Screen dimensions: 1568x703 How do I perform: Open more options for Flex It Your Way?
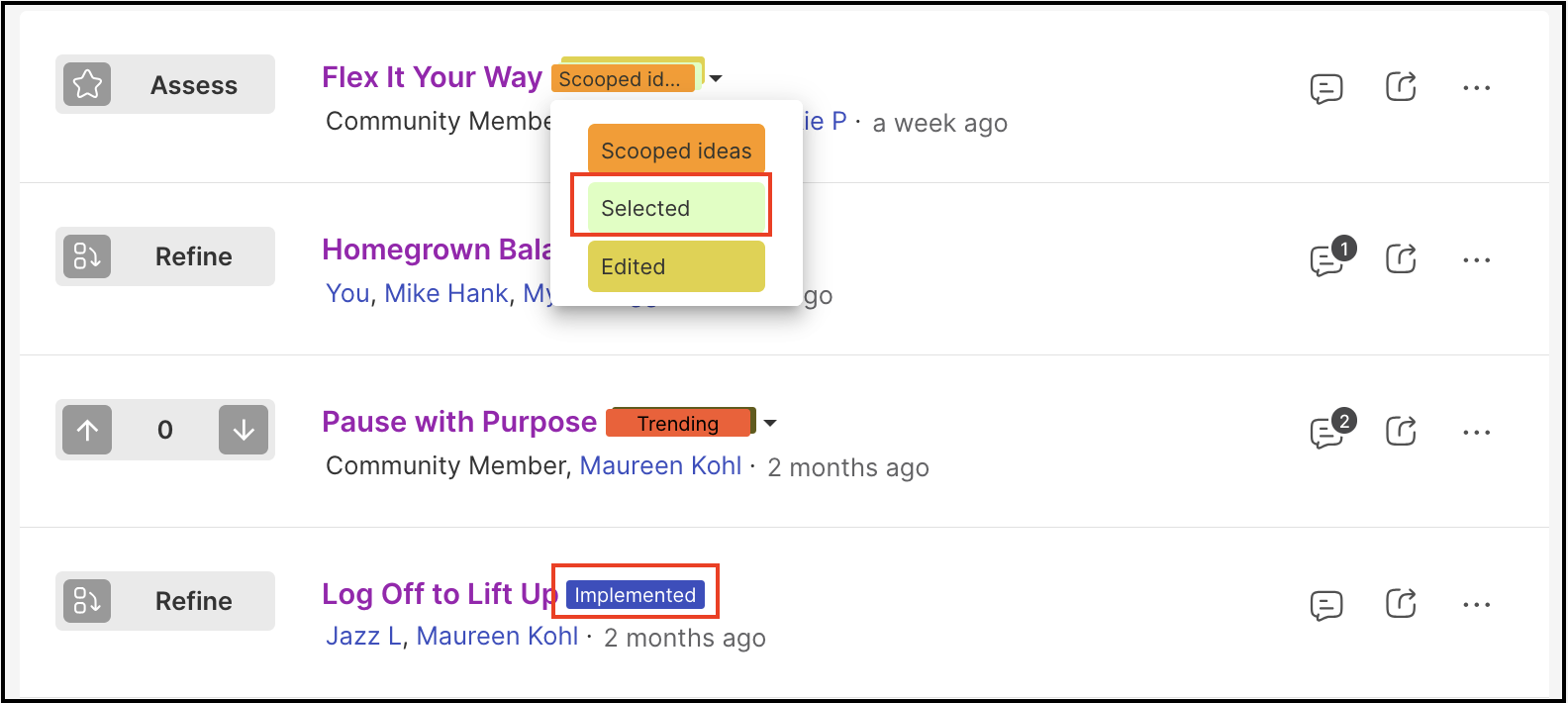click(x=1476, y=88)
